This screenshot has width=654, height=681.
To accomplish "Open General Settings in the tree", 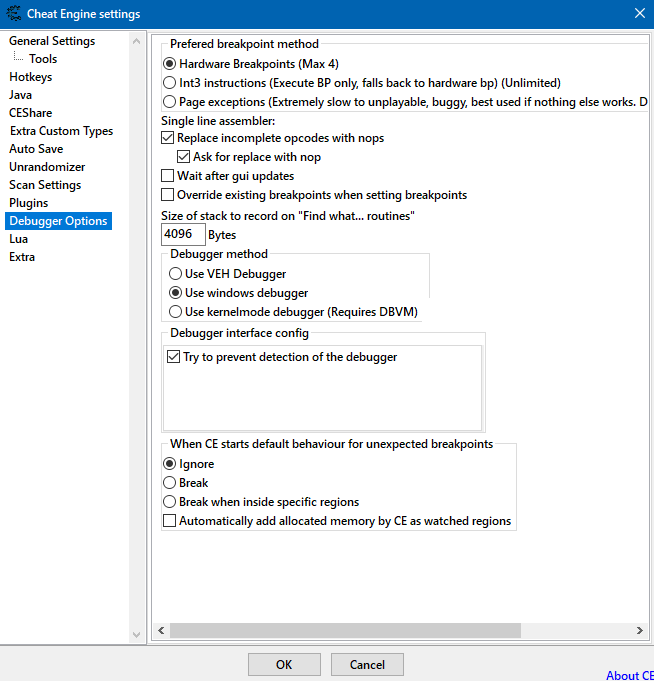I will 52,41.
